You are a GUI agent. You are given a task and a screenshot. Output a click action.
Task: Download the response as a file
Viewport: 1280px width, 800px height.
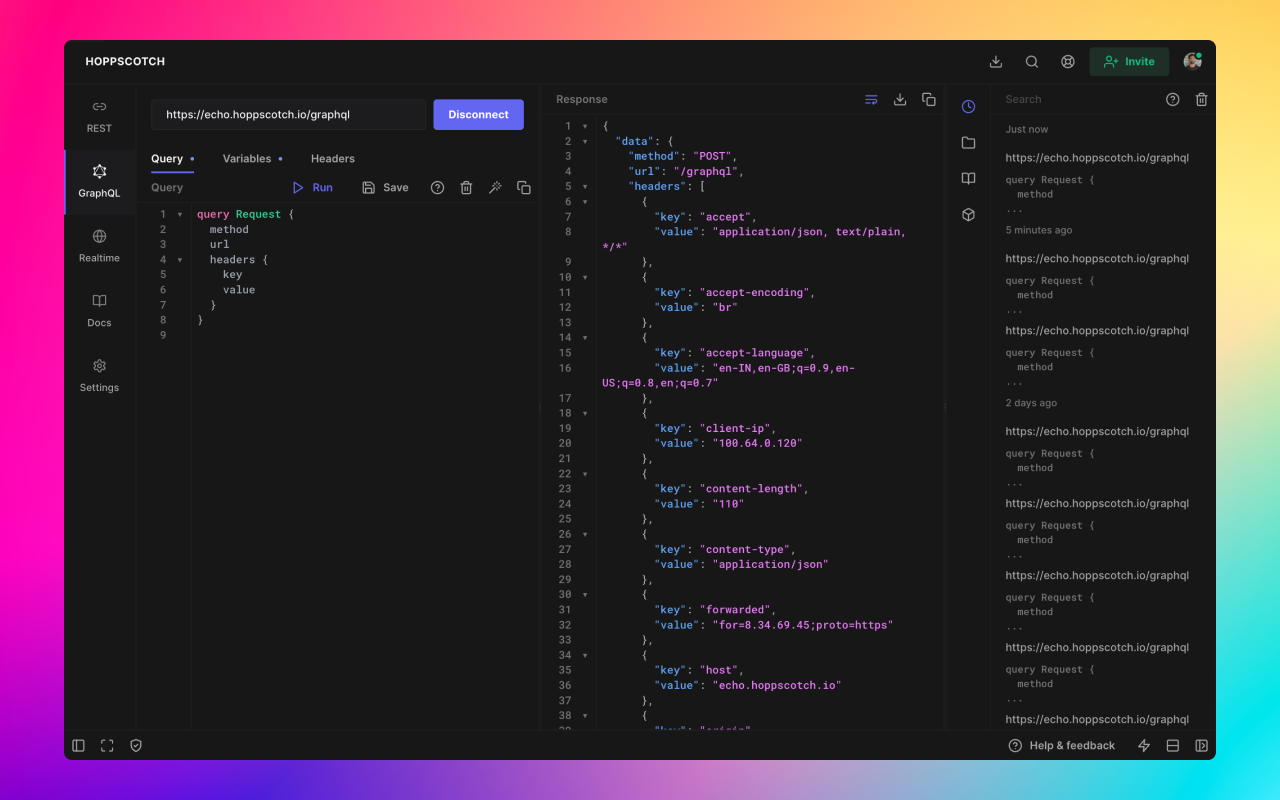pyautogui.click(x=900, y=100)
